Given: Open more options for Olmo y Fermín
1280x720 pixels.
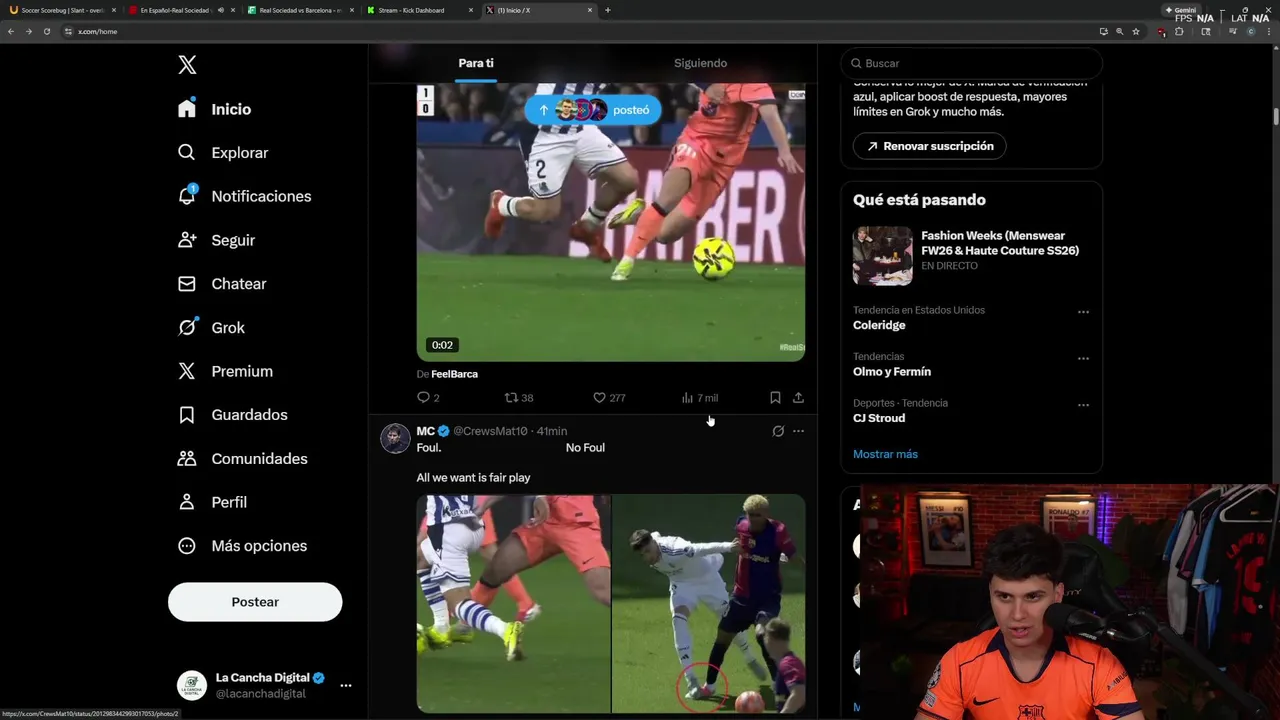Looking at the screenshot, I should tap(1083, 358).
